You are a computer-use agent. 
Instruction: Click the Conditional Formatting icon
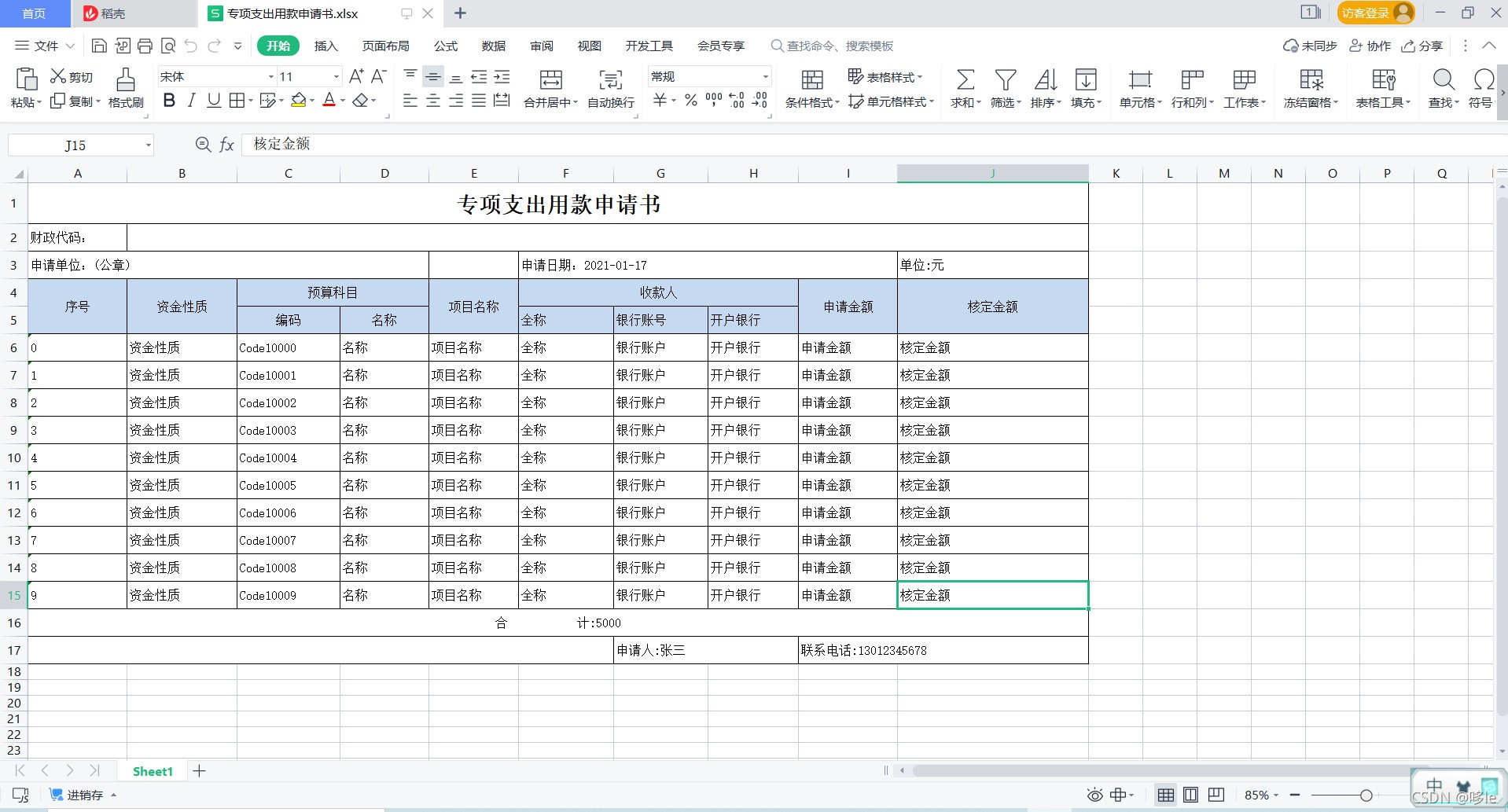point(812,79)
